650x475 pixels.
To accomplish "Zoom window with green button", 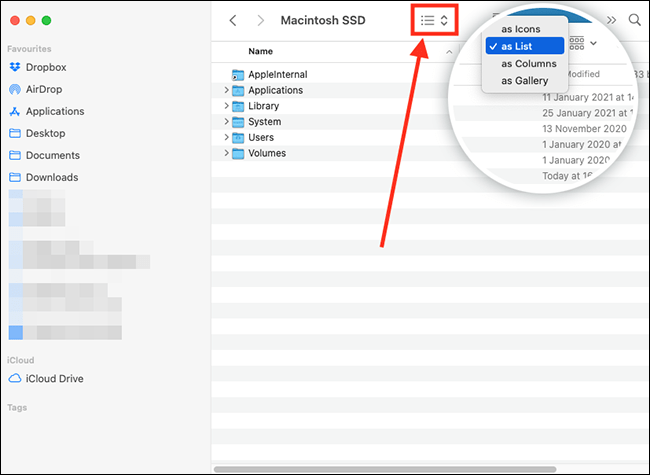I will [46, 20].
